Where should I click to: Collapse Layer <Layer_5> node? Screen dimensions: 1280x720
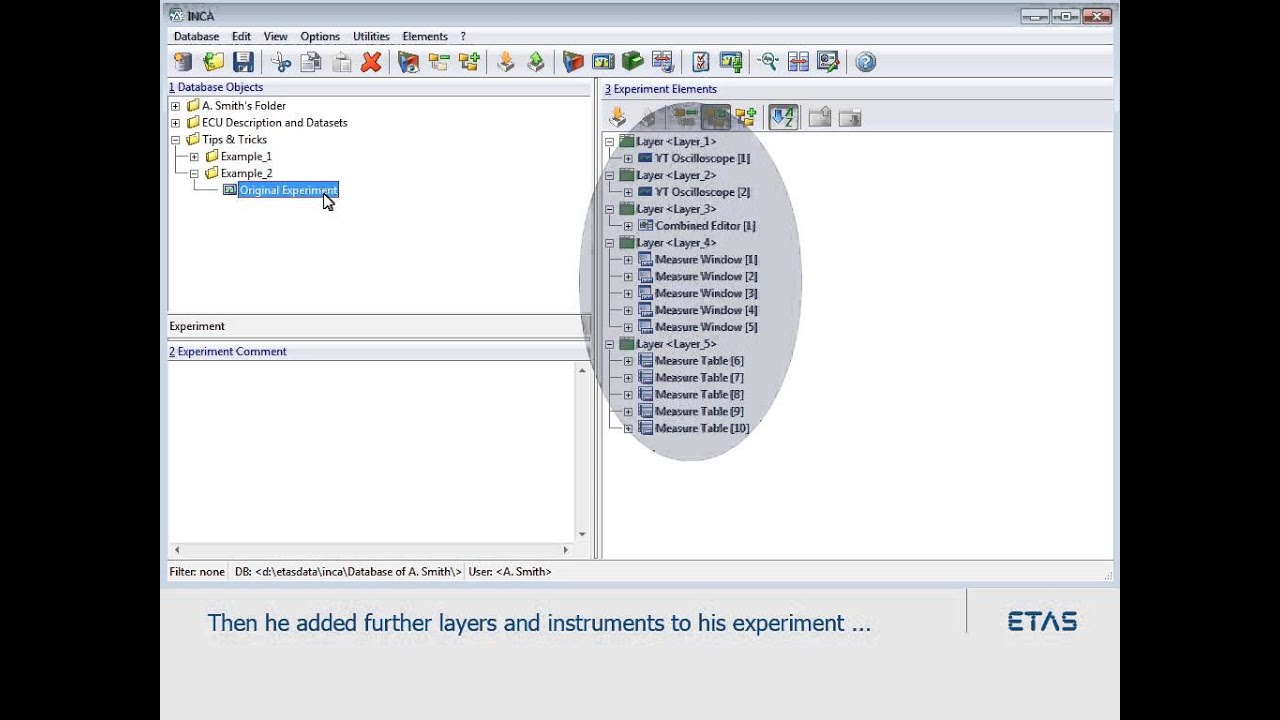click(x=610, y=344)
